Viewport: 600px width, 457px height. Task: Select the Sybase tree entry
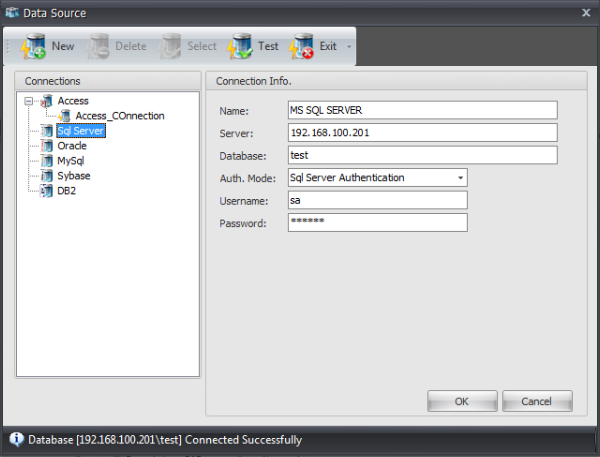pyautogui.click(x=74, y=176)
